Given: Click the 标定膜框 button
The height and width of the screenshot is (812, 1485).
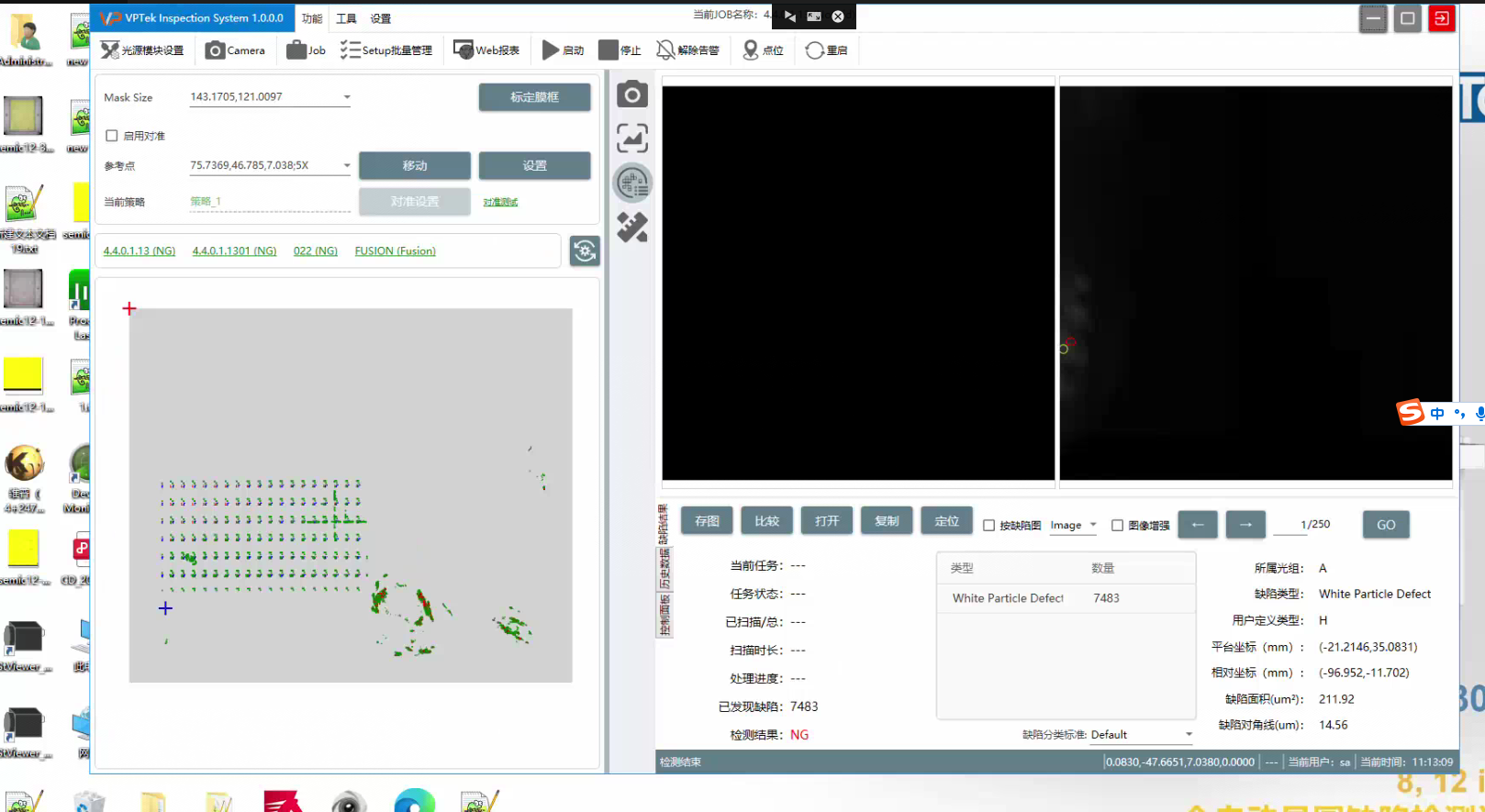Looking at the screenshot, I should [x=534, y=97].
